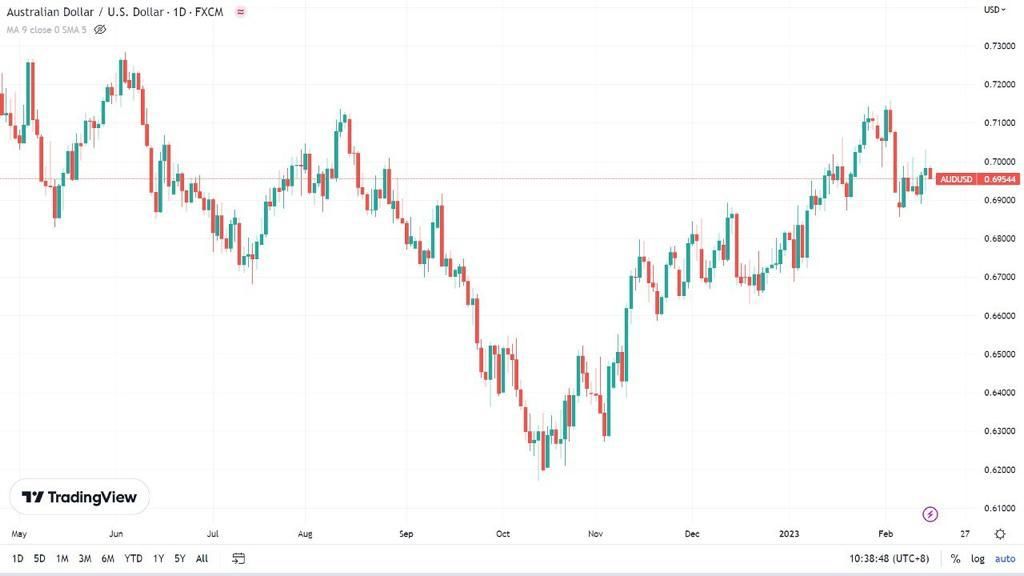The width and height of the screenshot is (1024, 576).
Task: Open timezone menu showing 10:38:48 (UTC+8)
Action: tap(889, 558)
